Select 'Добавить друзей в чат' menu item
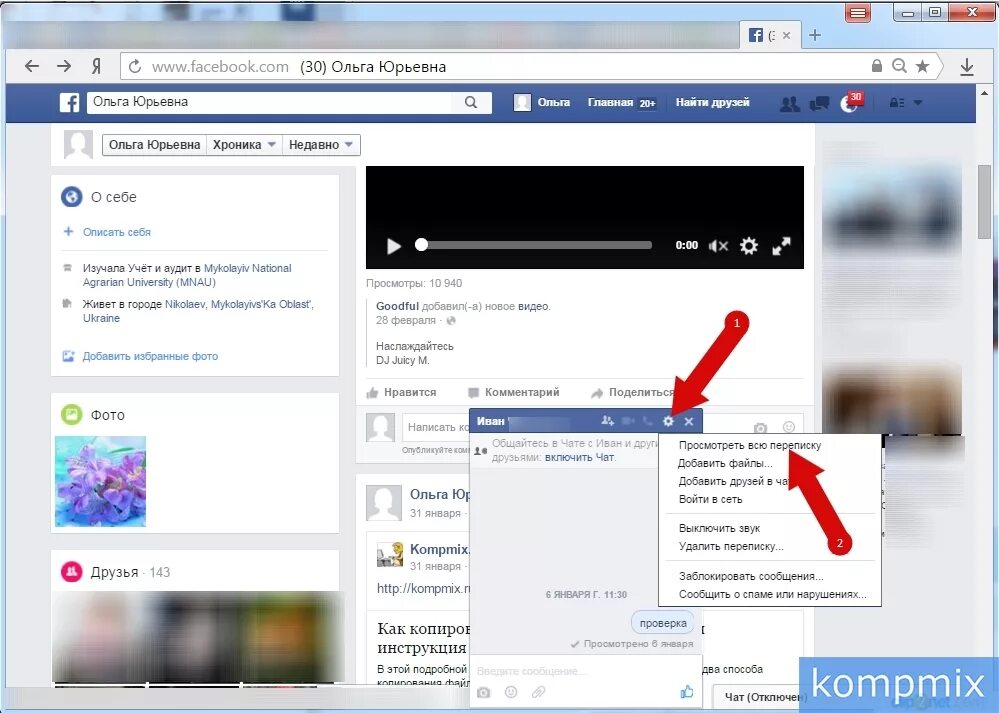The image size is (999, 713). pyautogui.click(x=733, y=481)
